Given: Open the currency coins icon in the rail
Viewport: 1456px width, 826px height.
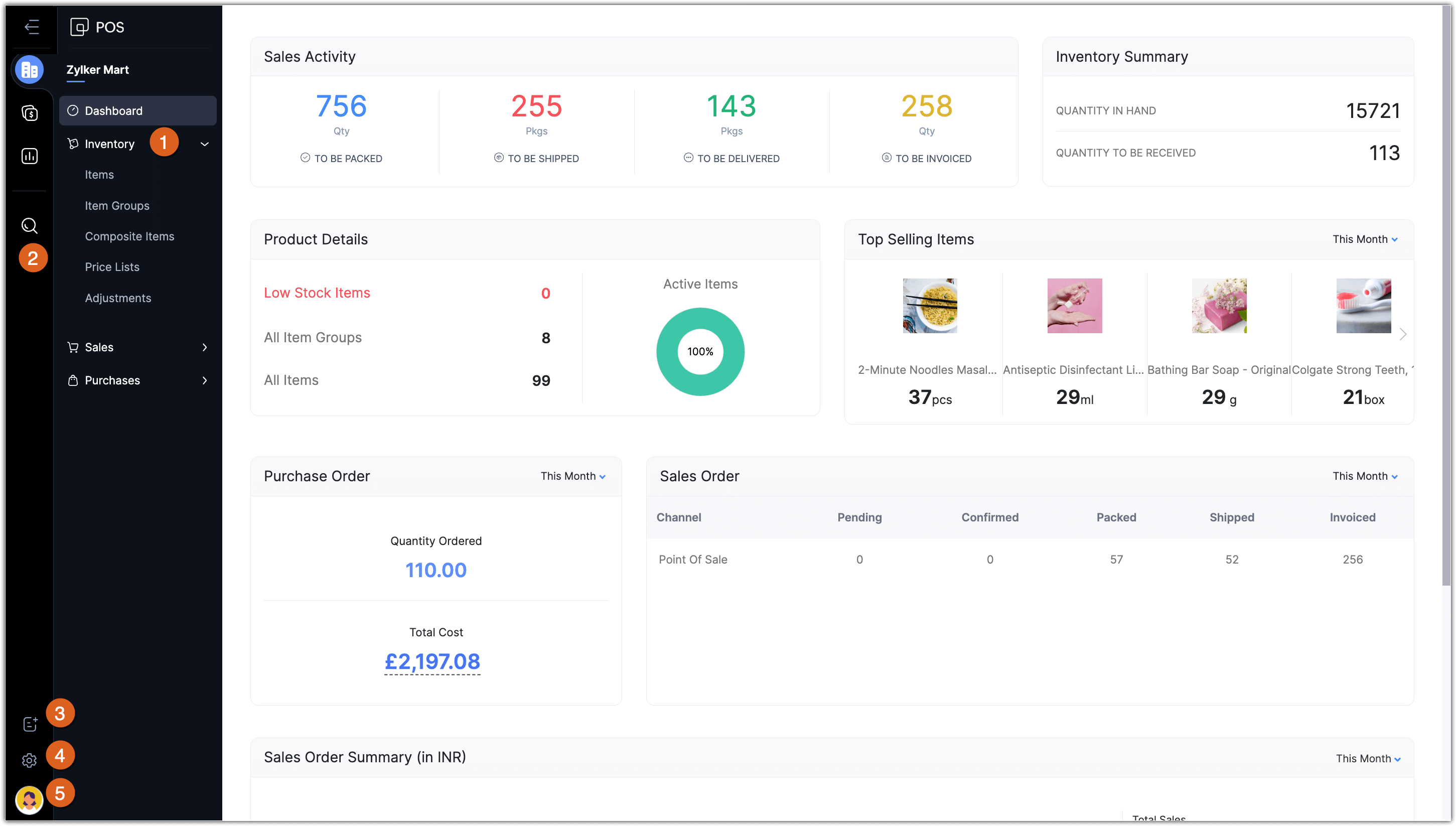Looking at the screenshot, I should [30, 113].
